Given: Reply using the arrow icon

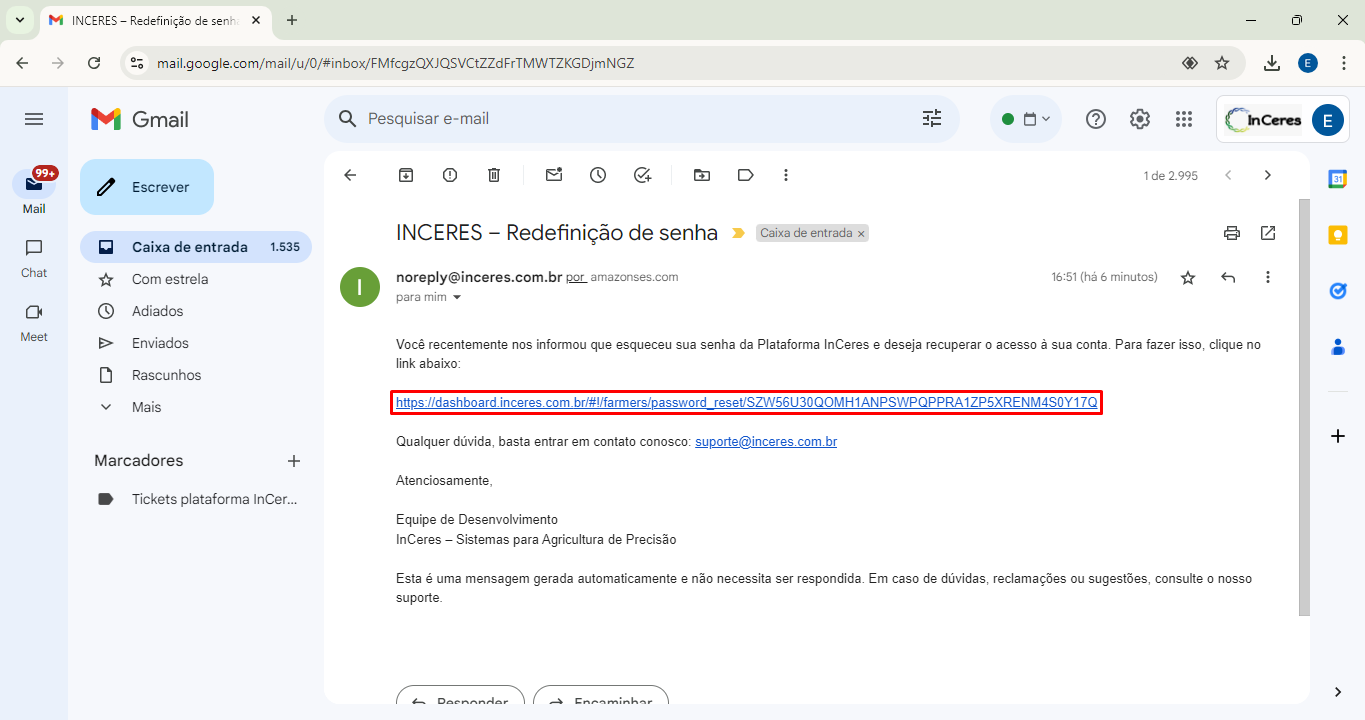Looking at the screenshot, I should 1228,277.
